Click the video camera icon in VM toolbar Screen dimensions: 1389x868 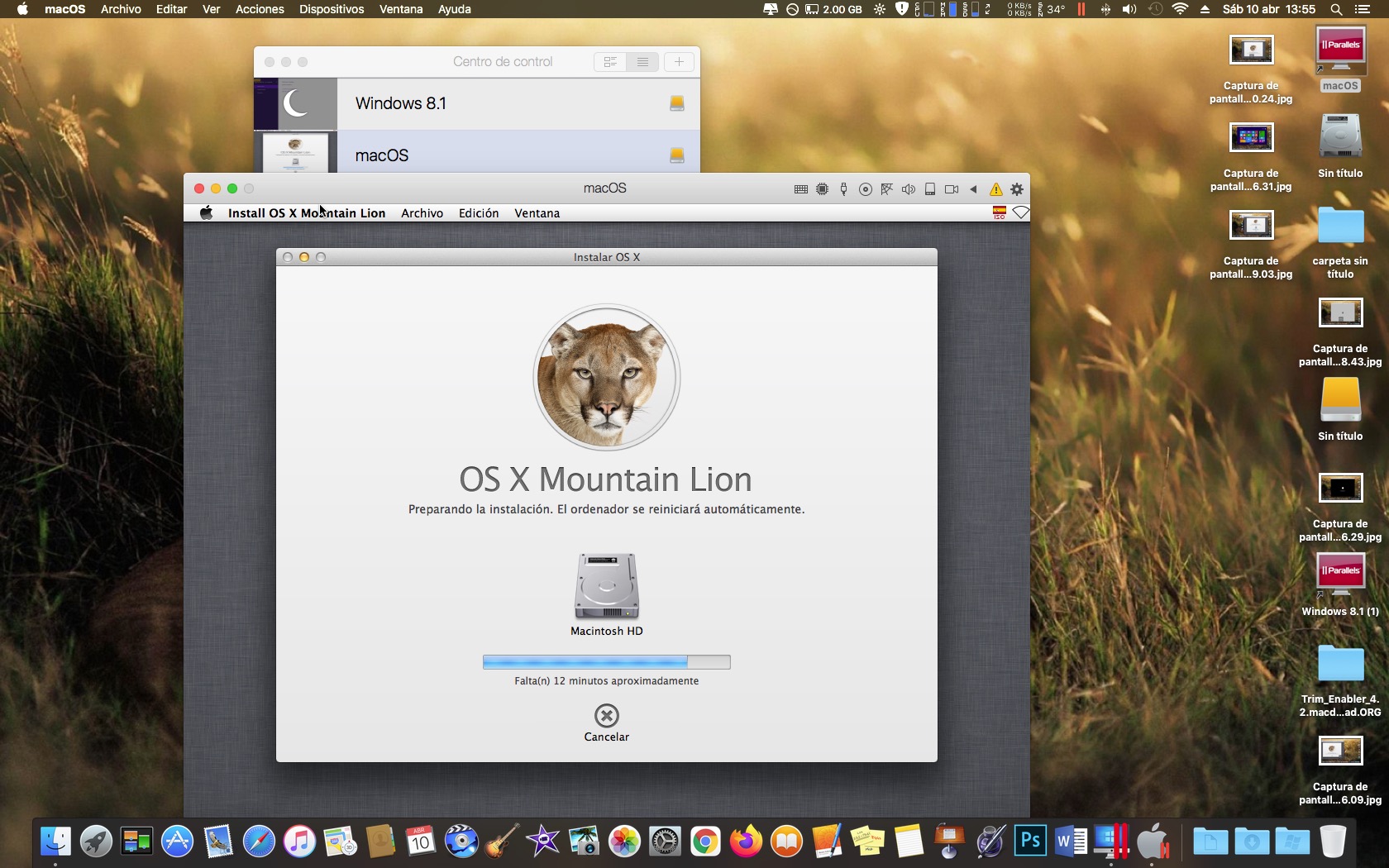[952, 189]
